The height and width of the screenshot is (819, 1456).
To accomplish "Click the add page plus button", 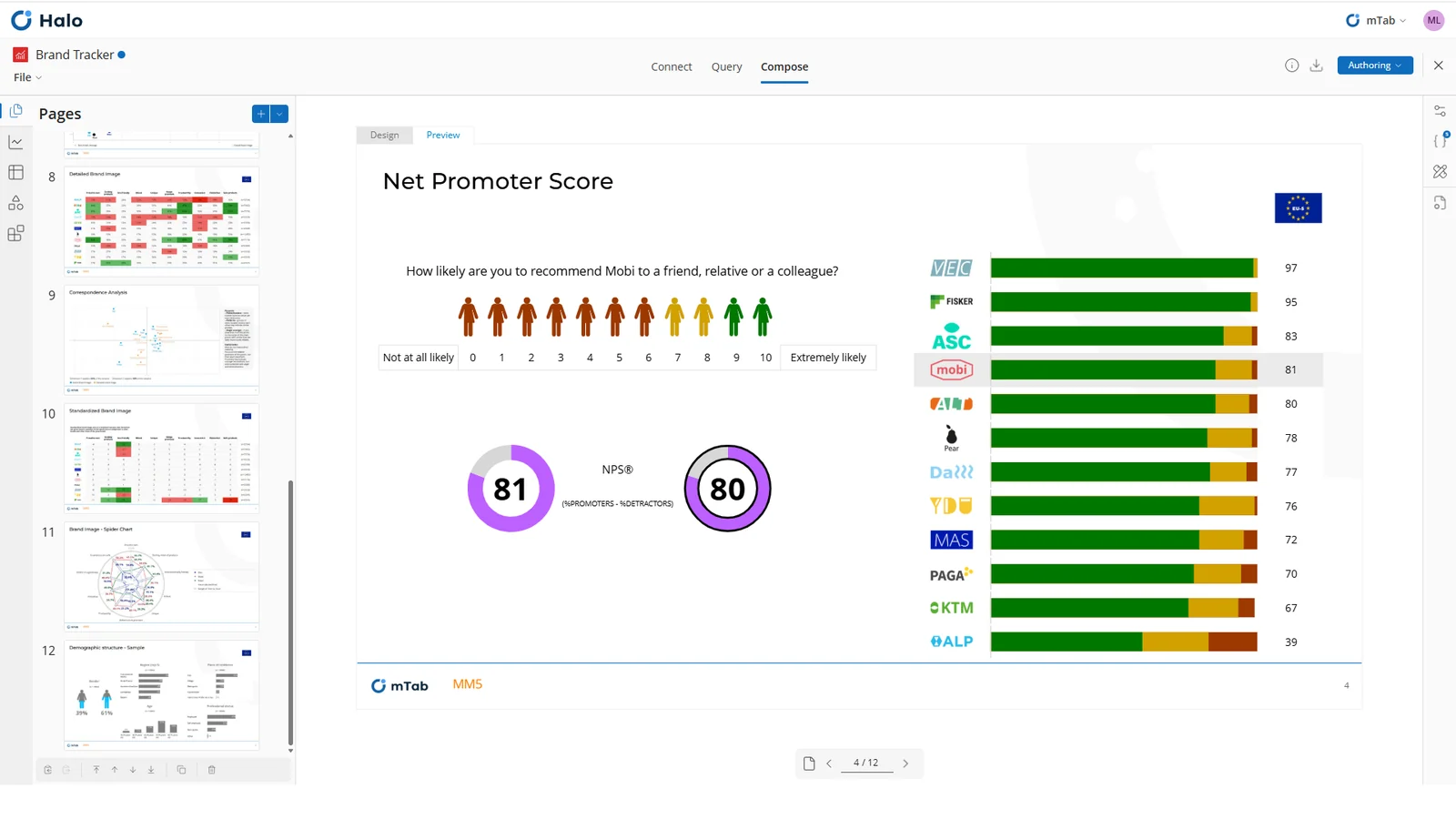I will click(261, 114).
